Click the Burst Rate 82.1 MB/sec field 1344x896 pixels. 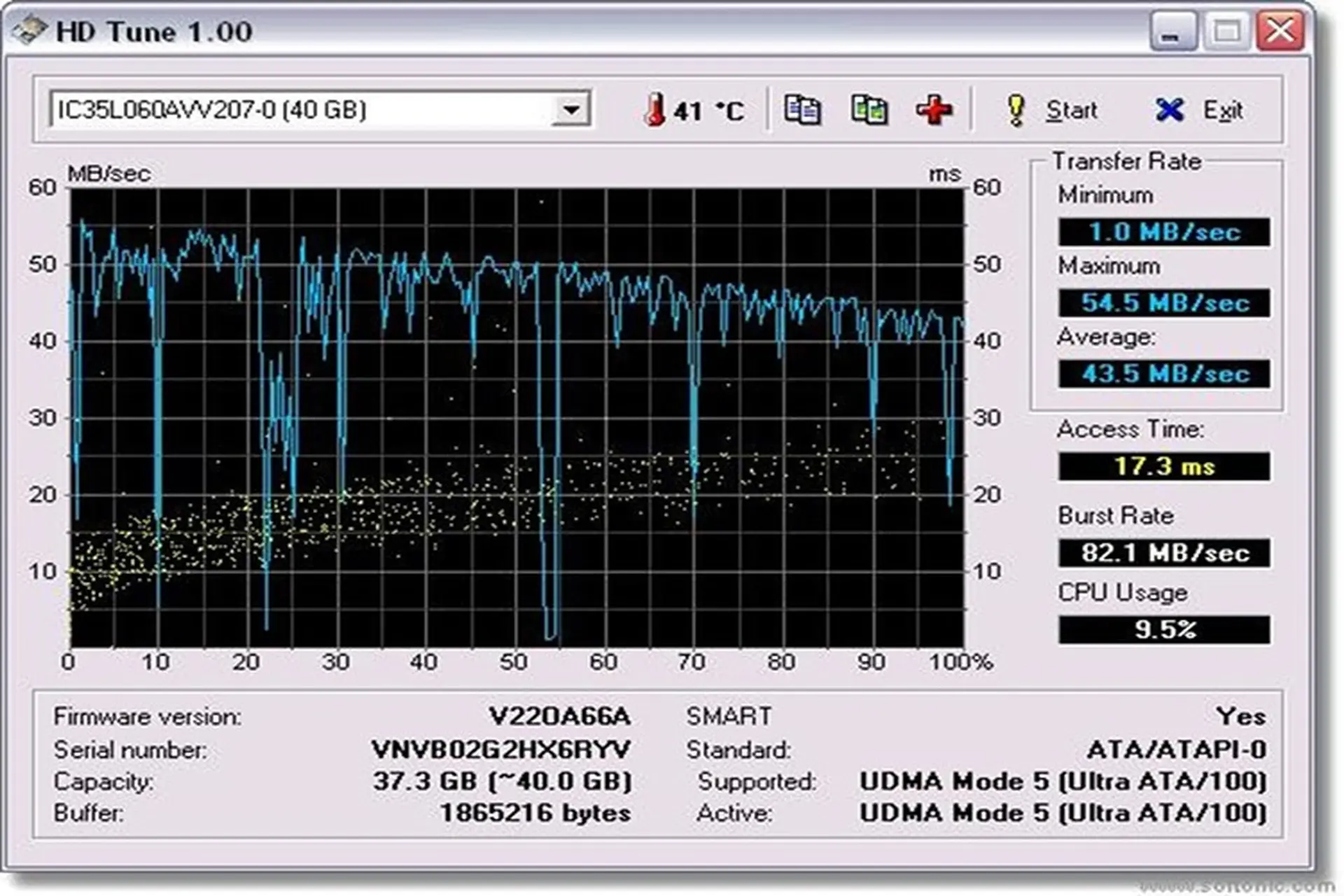pyautogui.click(x=1163, y=553)
